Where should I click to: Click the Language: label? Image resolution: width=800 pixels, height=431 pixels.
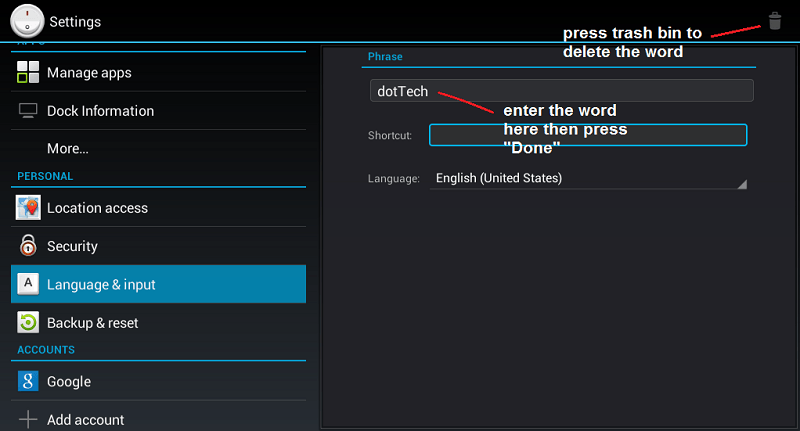[394, 179]
